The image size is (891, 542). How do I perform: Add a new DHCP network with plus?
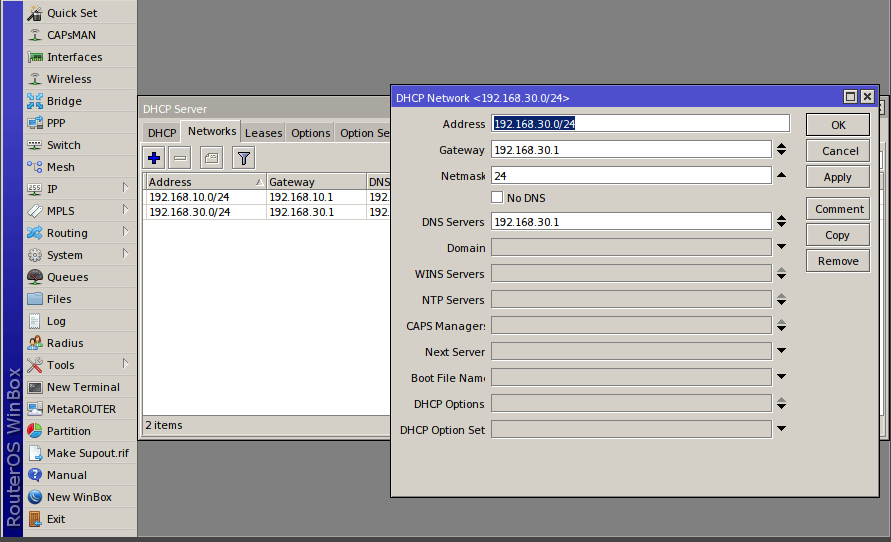(x=154, y=158)
